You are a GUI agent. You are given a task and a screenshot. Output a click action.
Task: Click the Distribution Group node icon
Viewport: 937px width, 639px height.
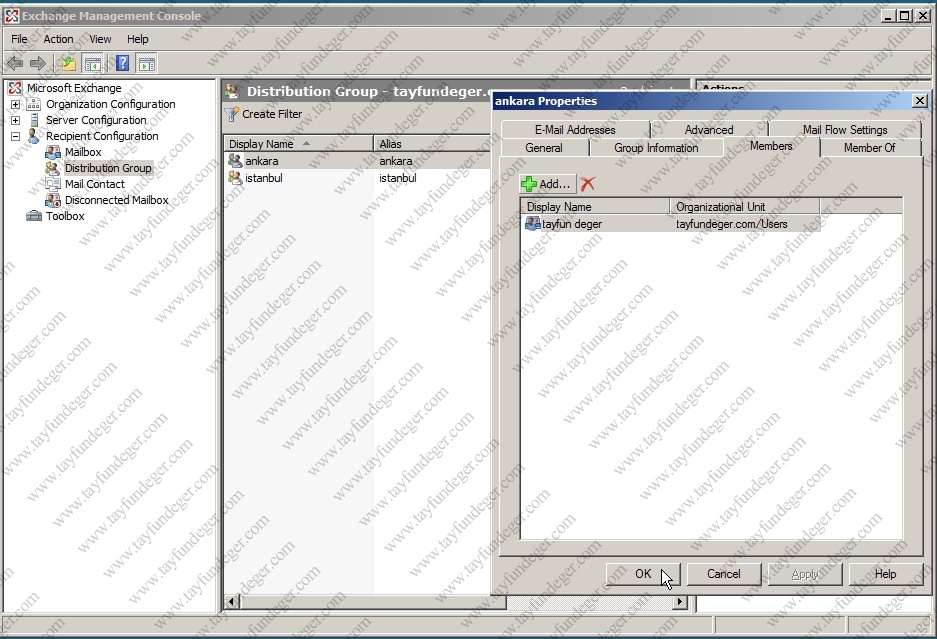pos(53,168)
